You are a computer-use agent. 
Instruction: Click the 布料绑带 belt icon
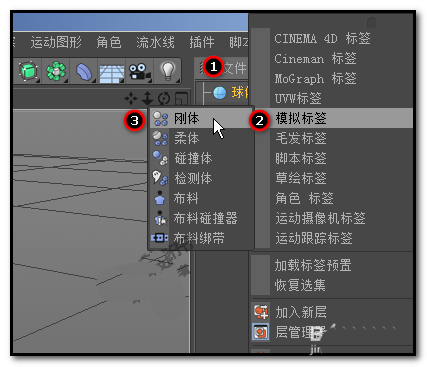click(x=160, y=238)
